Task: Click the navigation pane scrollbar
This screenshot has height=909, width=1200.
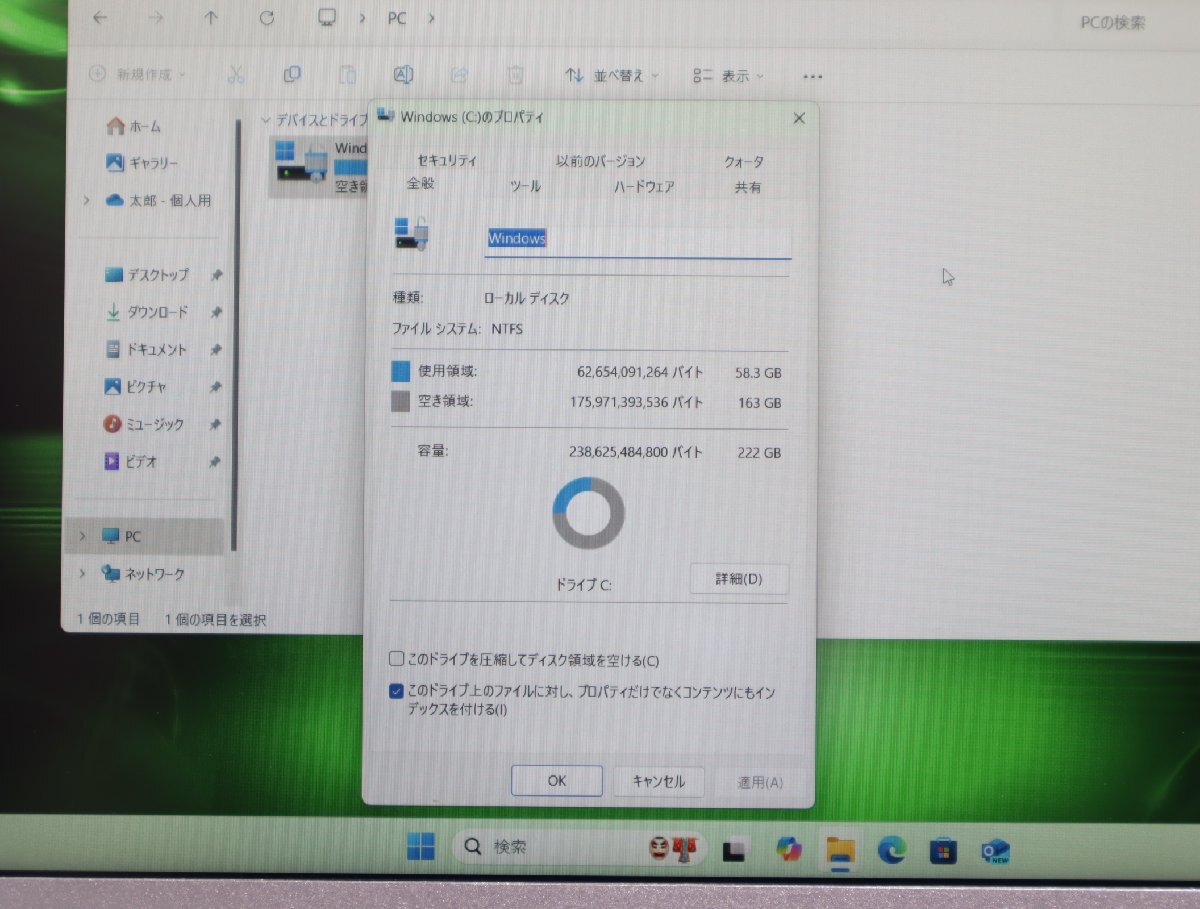Action: 238,335
